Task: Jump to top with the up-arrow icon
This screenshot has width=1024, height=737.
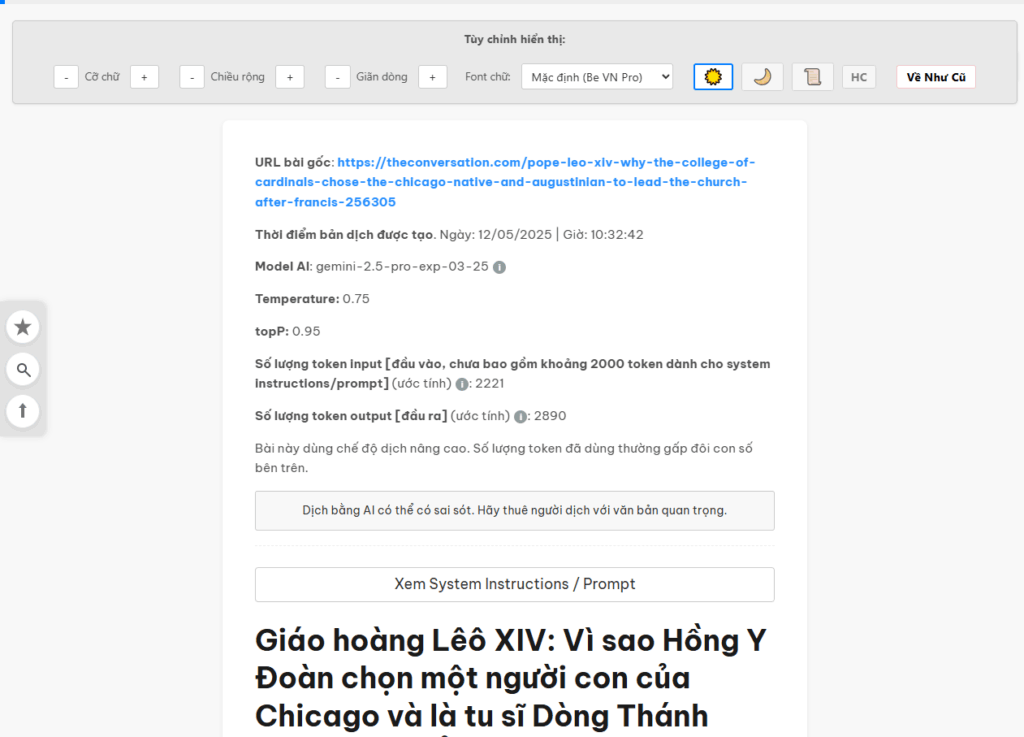Action: 23,410
